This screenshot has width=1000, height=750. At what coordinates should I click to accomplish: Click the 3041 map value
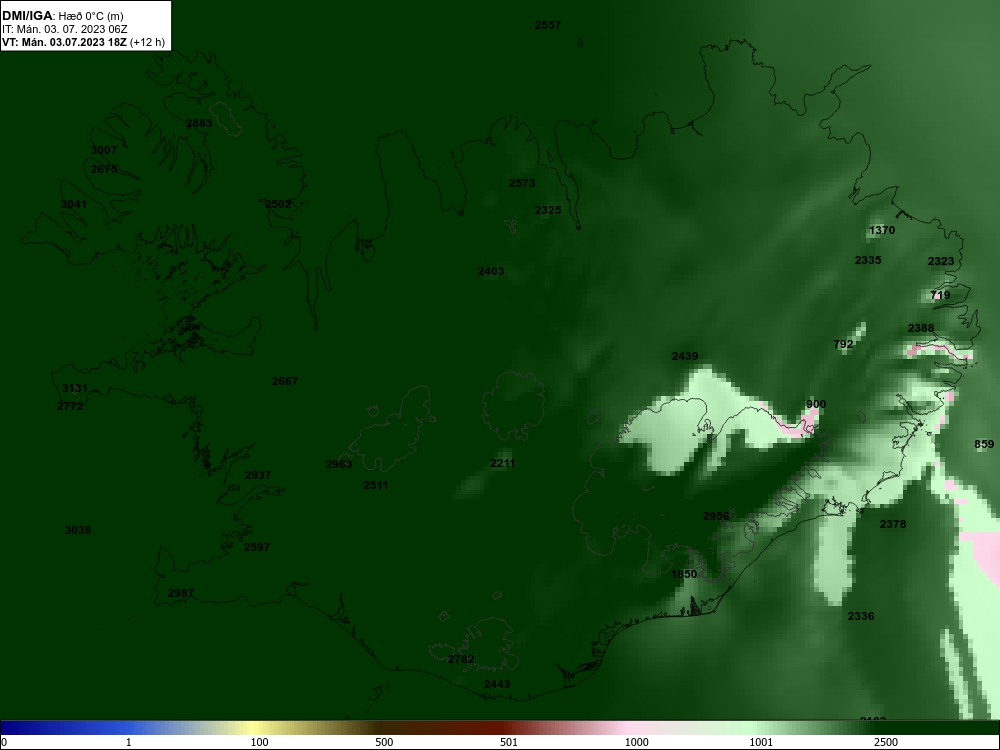pos(74,204)
